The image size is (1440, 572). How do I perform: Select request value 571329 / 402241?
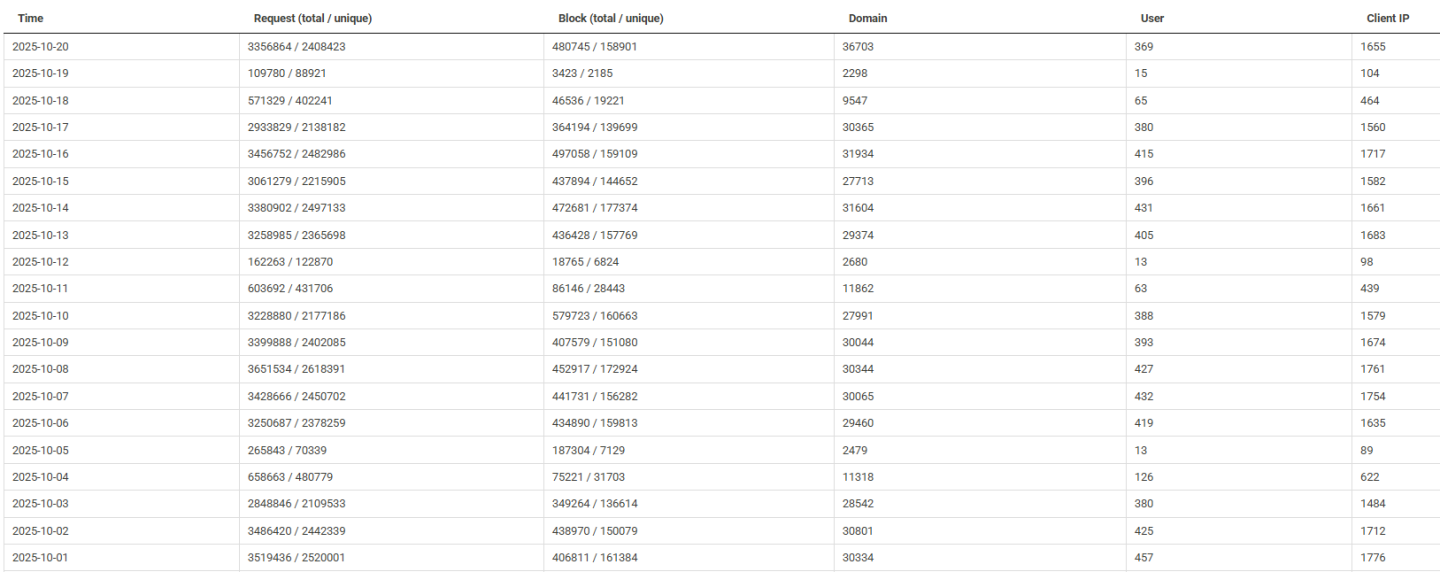coord(296,100)
